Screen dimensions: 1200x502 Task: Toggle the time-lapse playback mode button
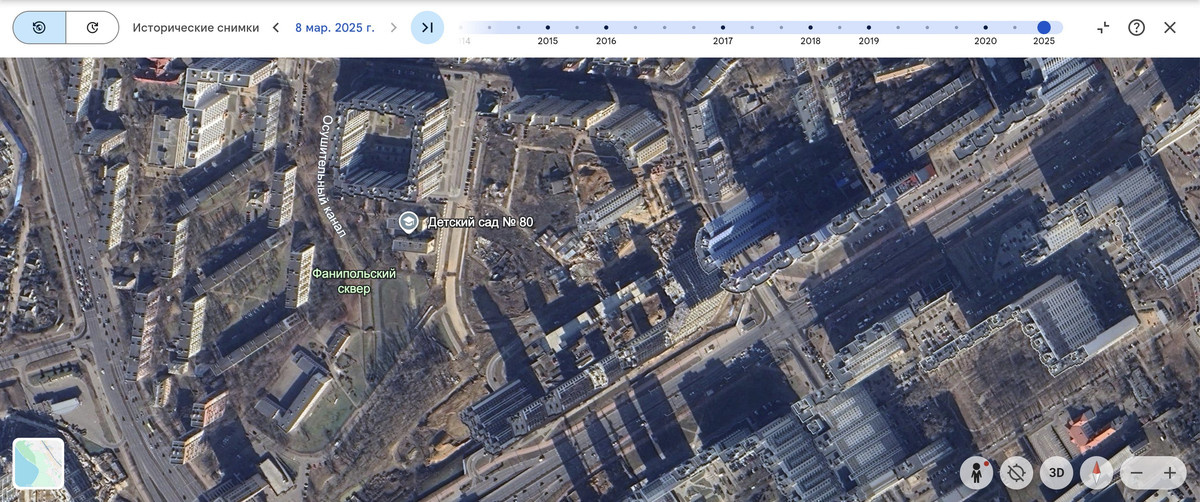(92, 27)
